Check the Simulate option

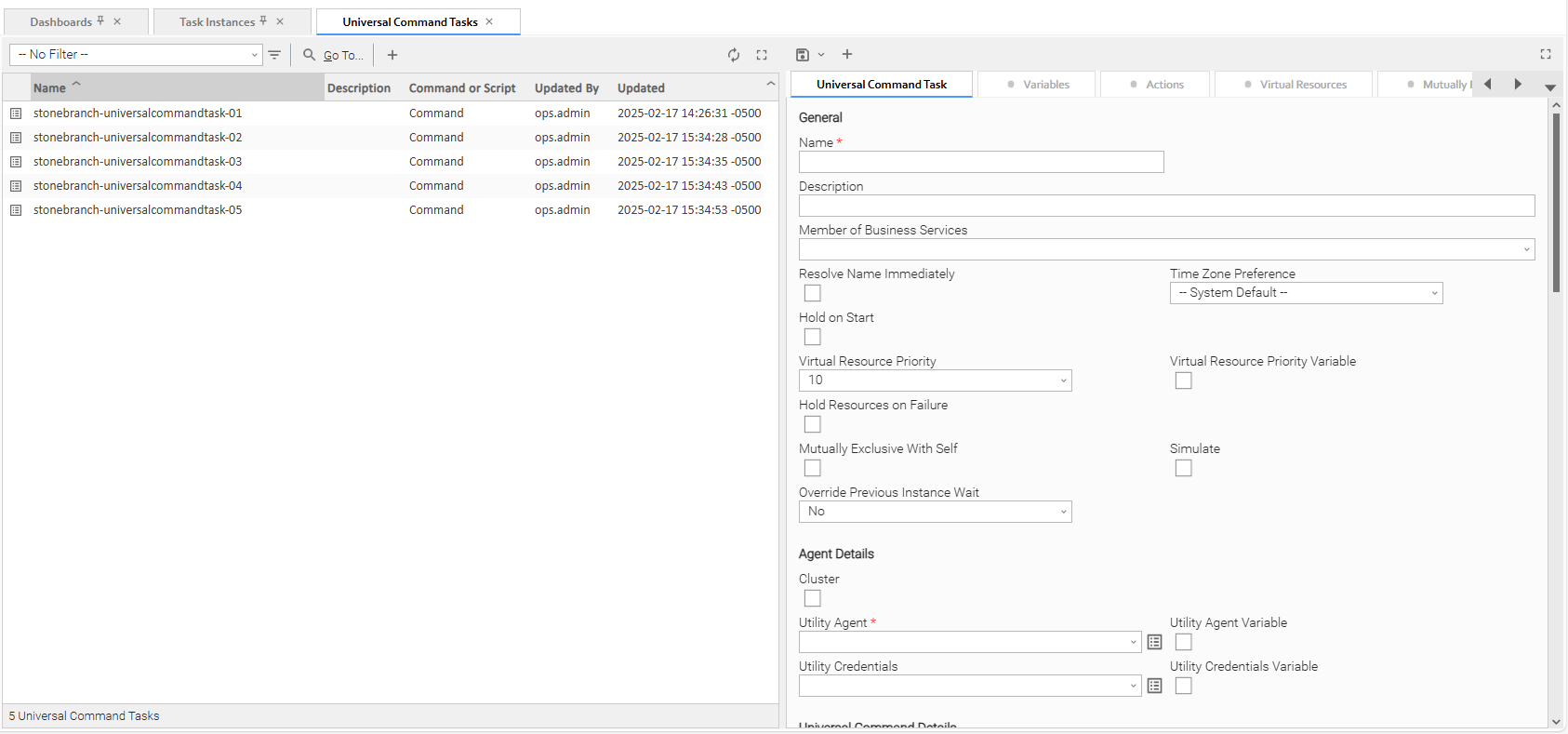point(1183,468)
